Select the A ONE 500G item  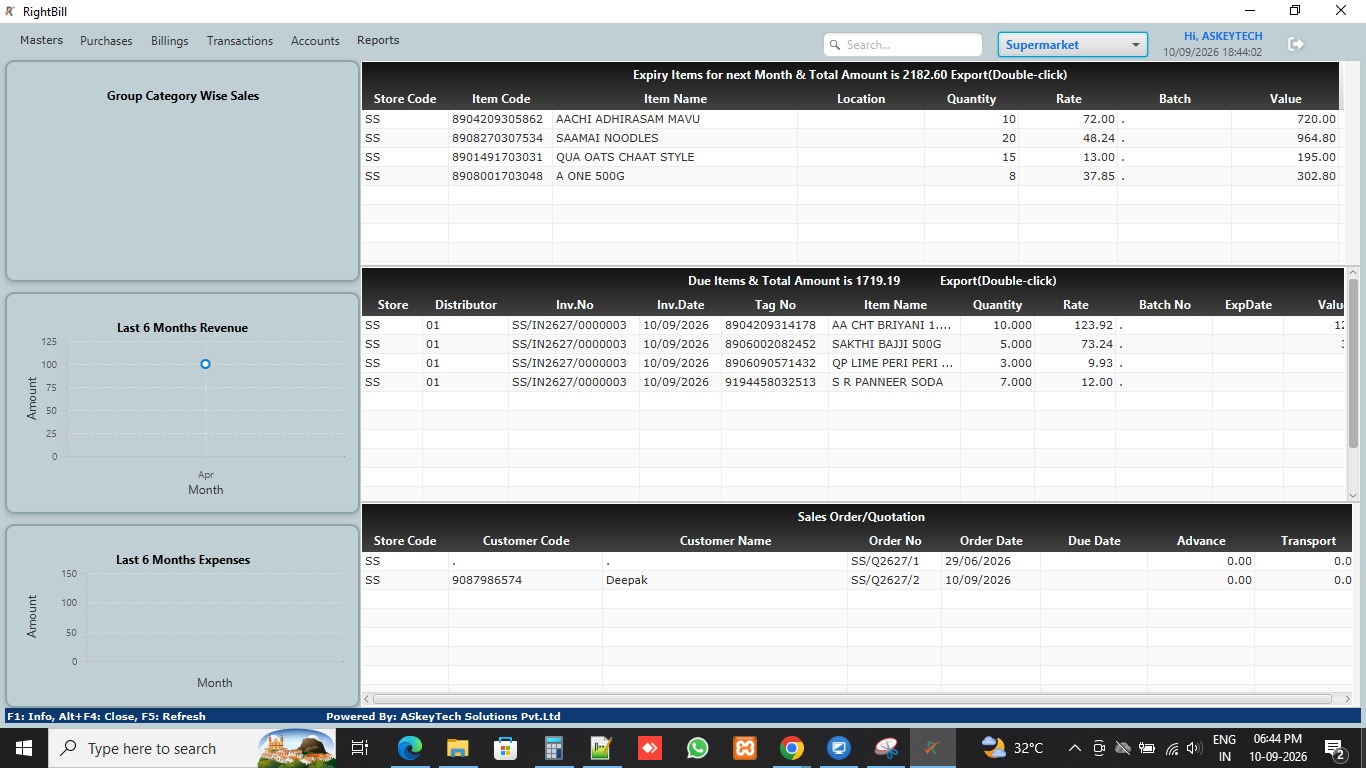pyautogui.click(x=590, y=176)
